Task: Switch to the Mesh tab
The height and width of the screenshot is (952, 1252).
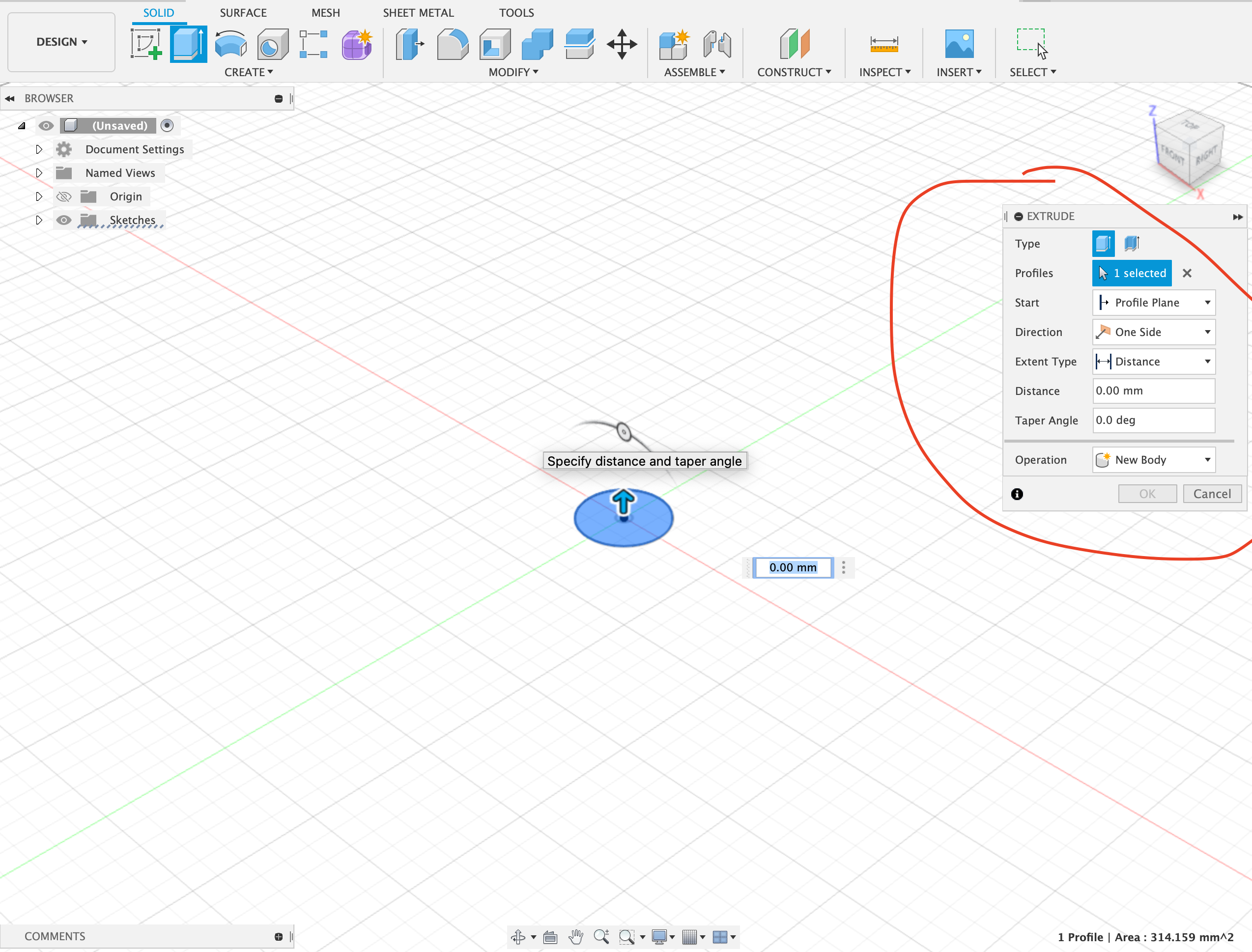Action: [x=326, y=12]
